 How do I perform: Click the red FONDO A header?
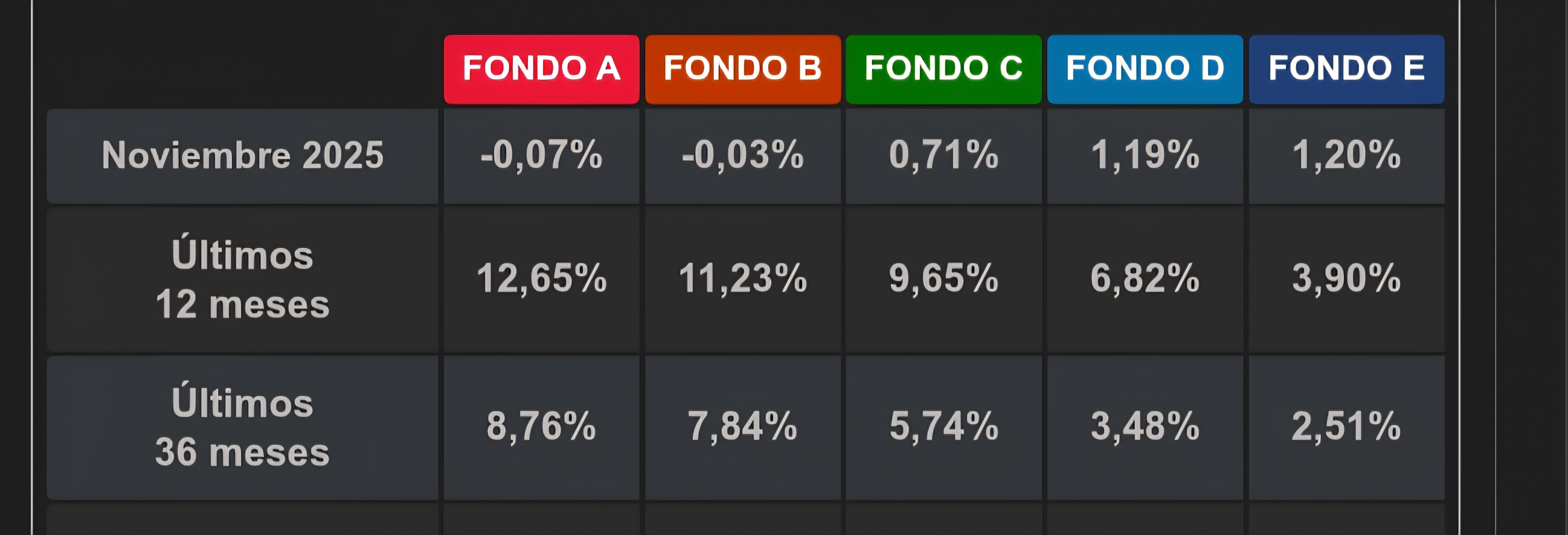(x=541, y=69)
